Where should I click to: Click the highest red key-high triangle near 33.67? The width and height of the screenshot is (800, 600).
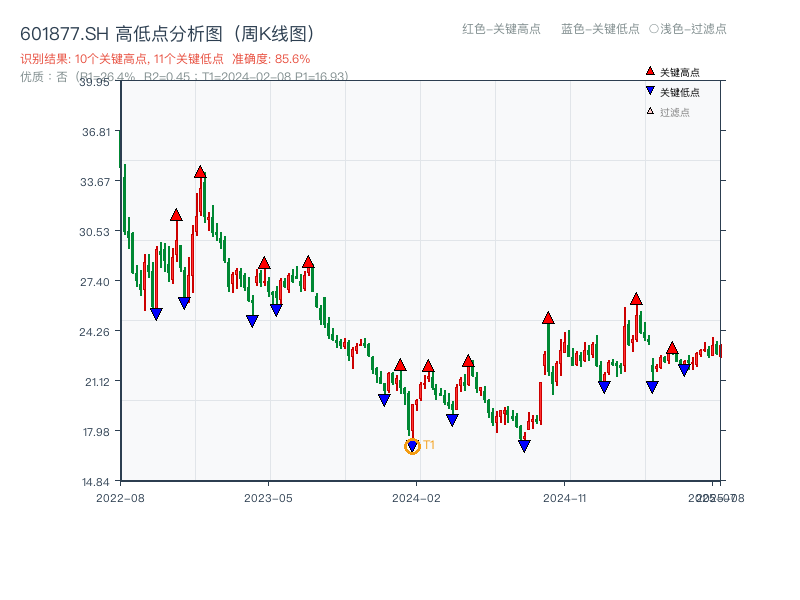(x=200, y=172)
